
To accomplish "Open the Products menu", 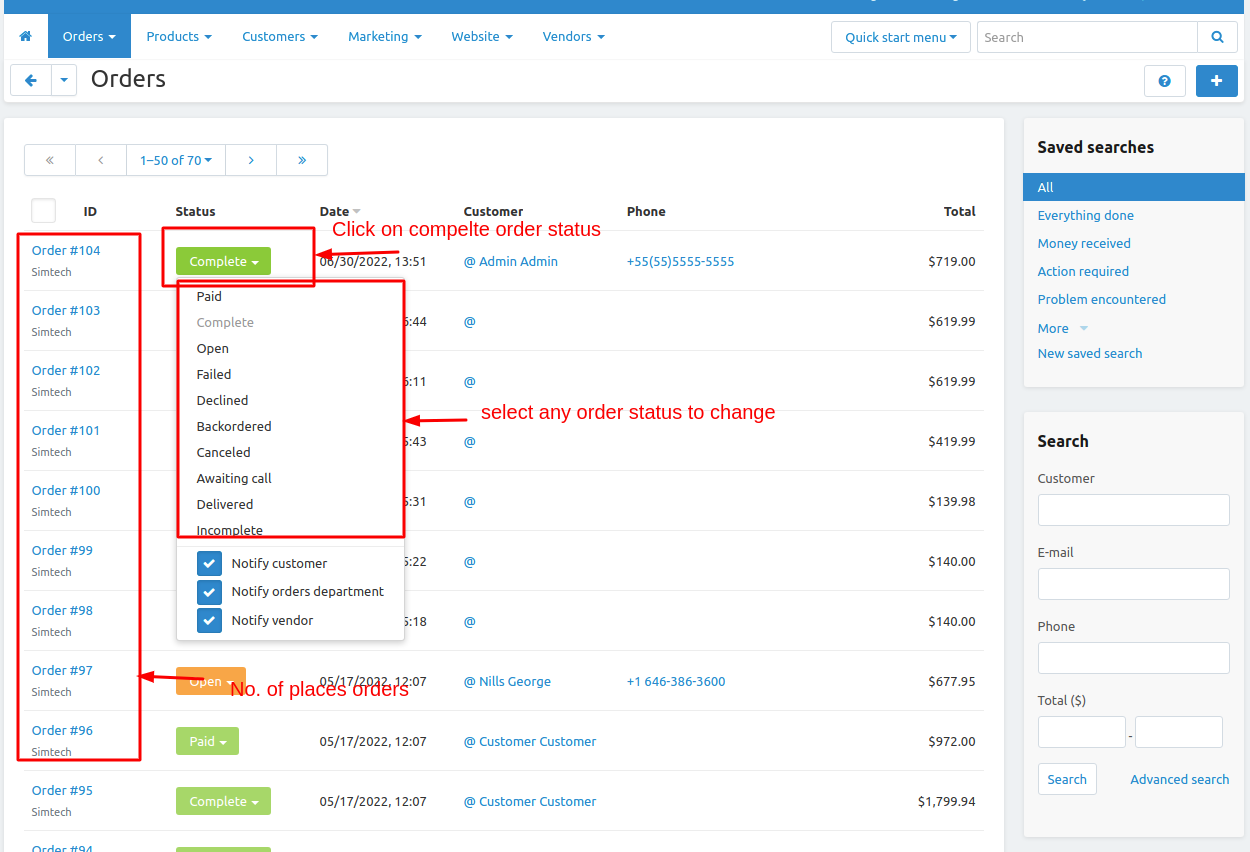I will [179, 37].
